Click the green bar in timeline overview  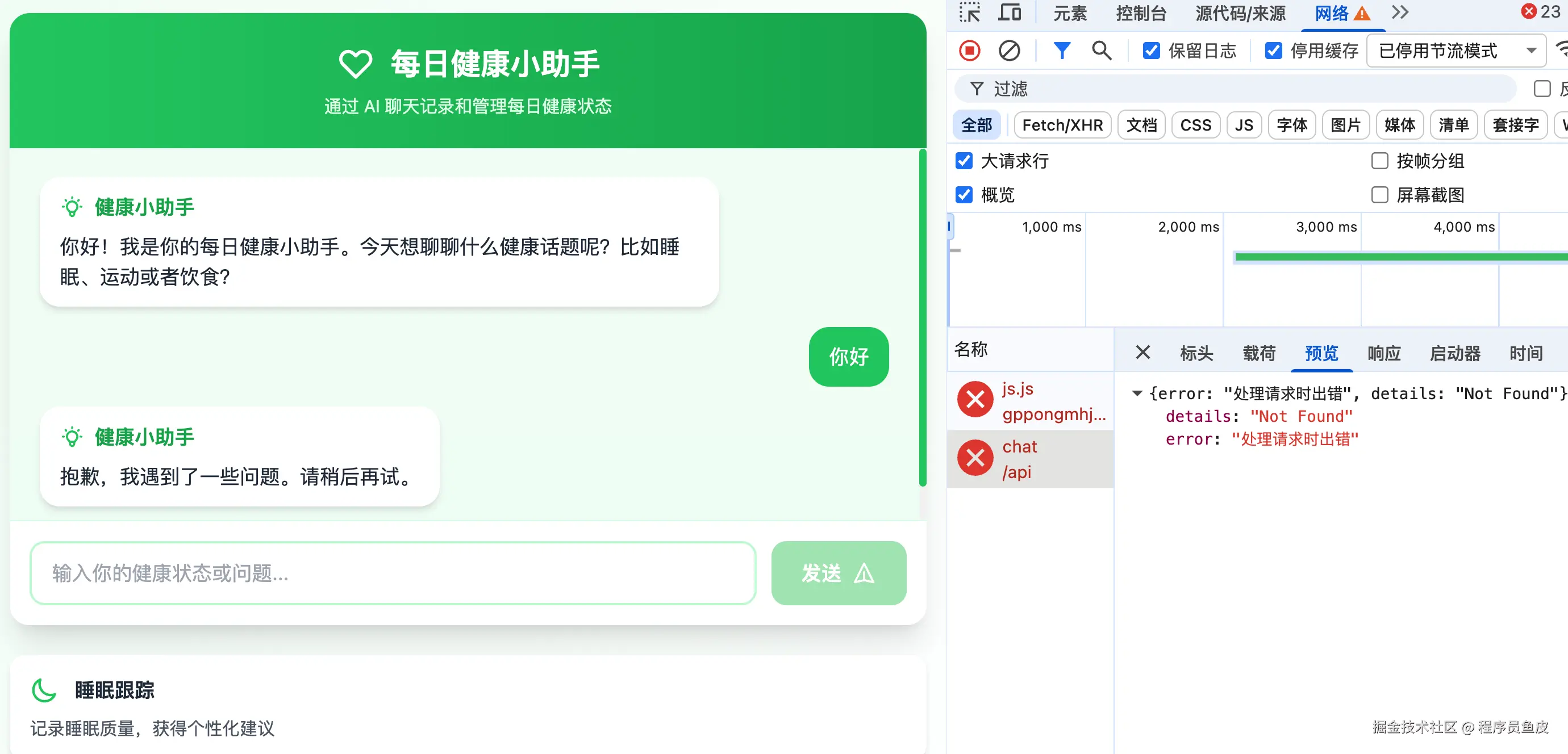[1400, 257]
